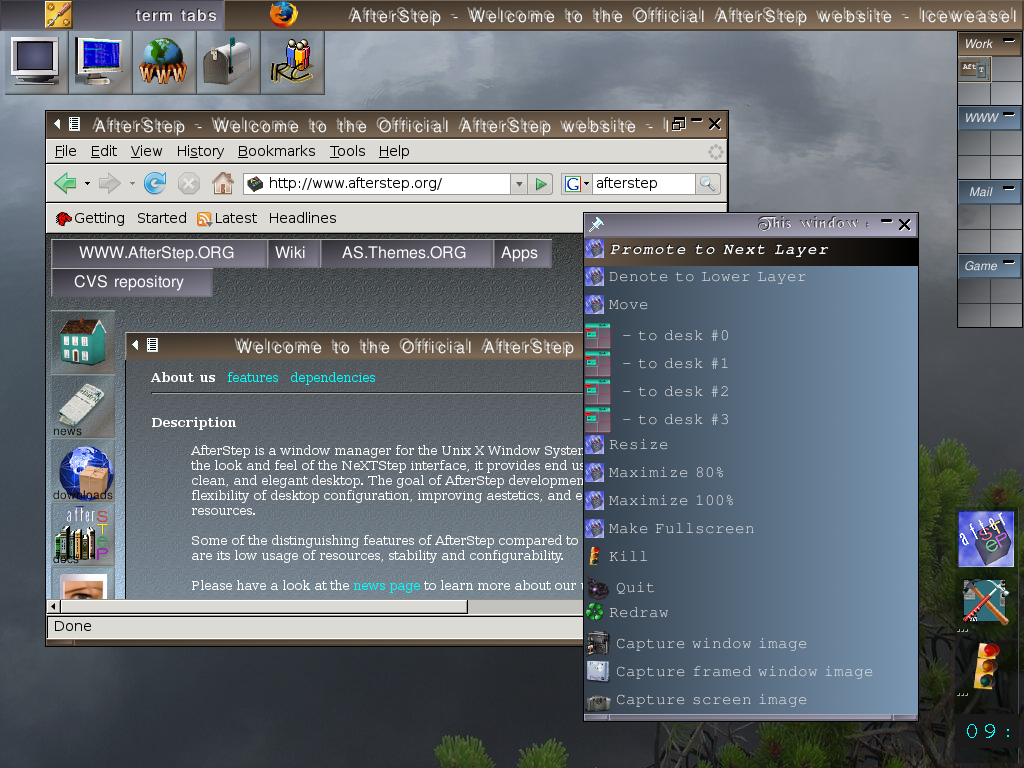Click the search magnifier icon
1024x768 pixels.
(x=707, y=184)
